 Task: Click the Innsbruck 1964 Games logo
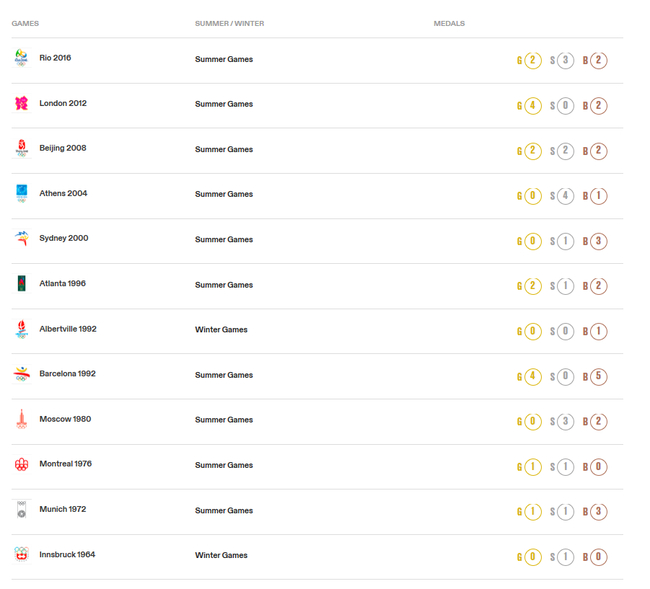coord(21,555)
